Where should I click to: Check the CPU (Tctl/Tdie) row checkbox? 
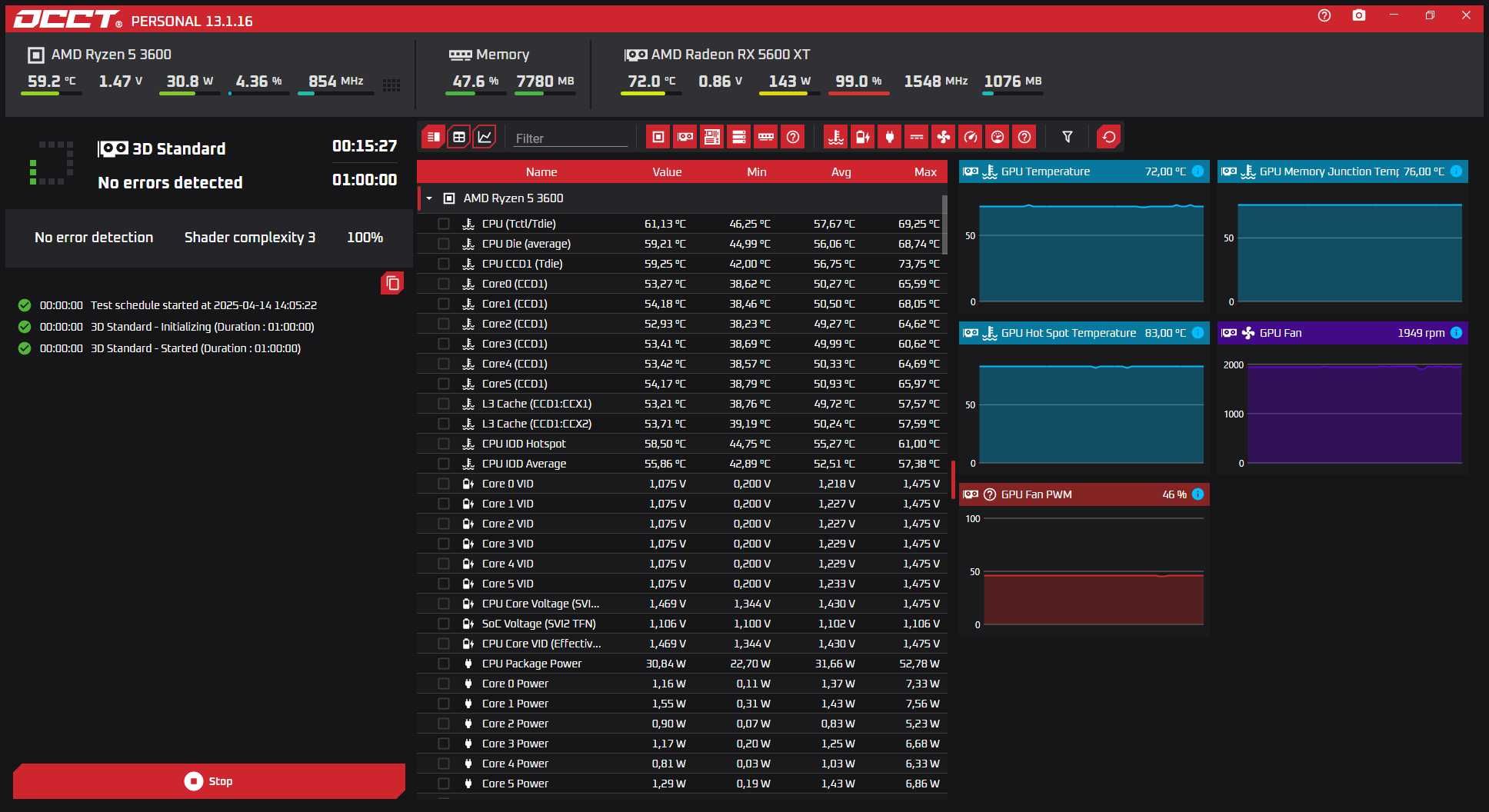pyautogui.click(x=444, y=224)
